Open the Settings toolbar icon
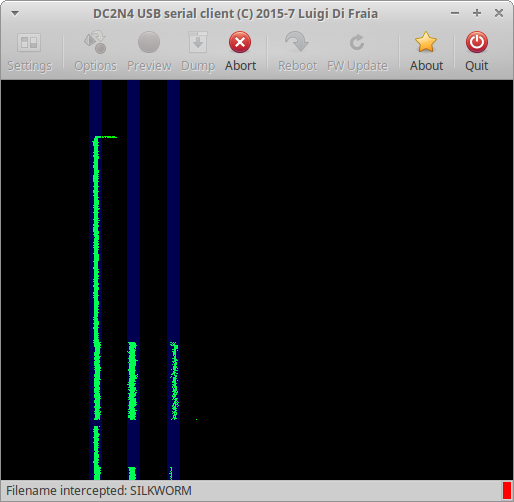 [29, 42]
